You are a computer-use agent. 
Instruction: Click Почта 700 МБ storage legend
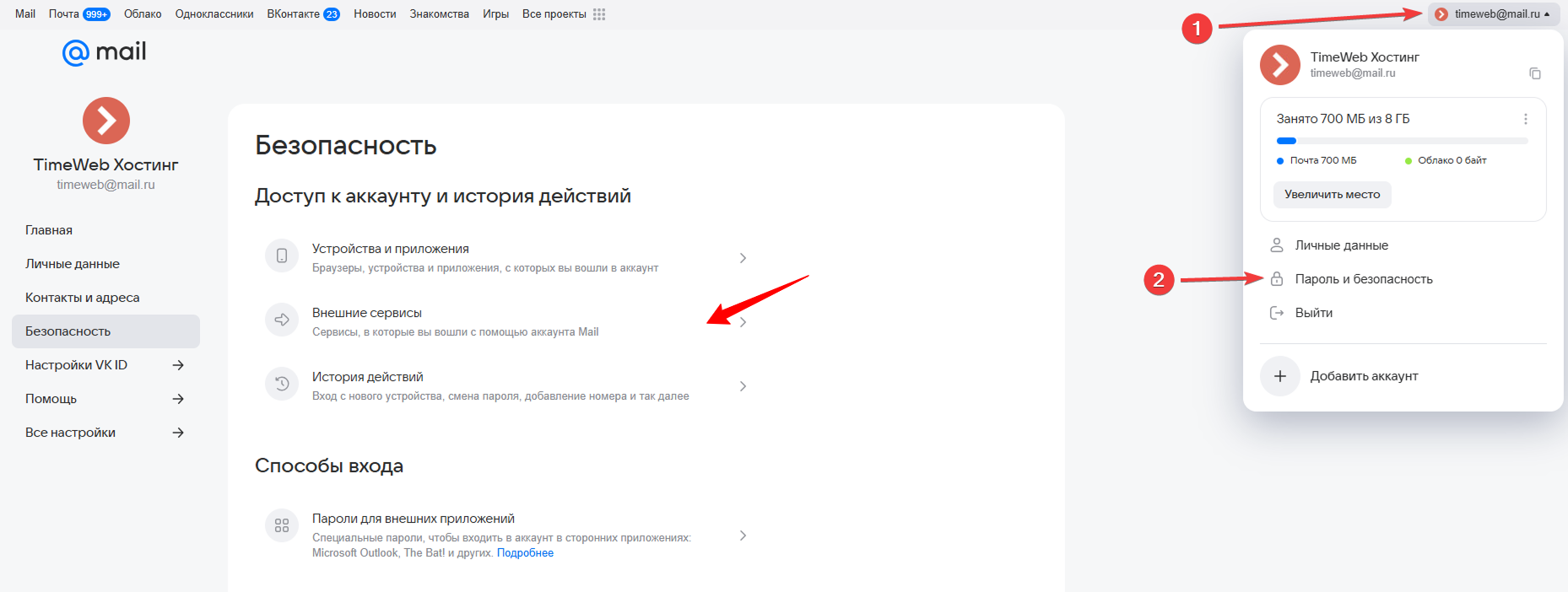pyautogui.click(x=1317, y=160)
